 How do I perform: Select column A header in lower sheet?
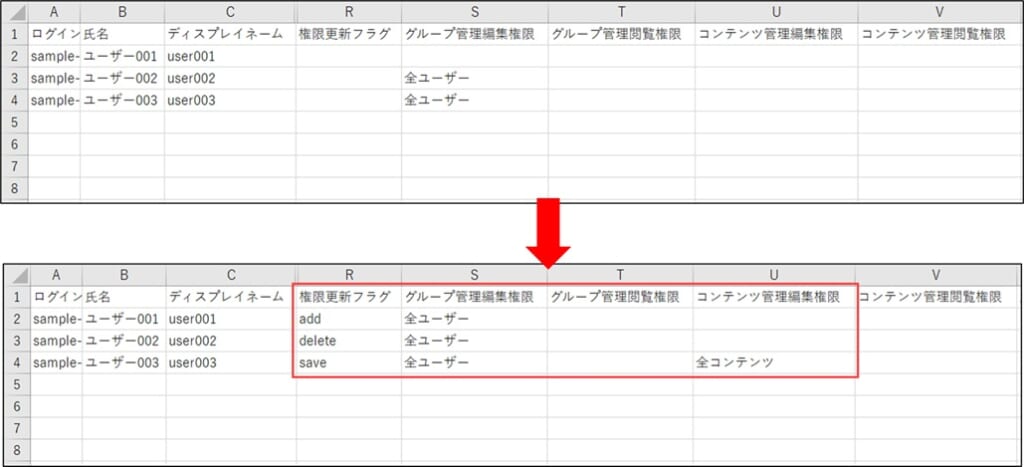coord(56,275)
